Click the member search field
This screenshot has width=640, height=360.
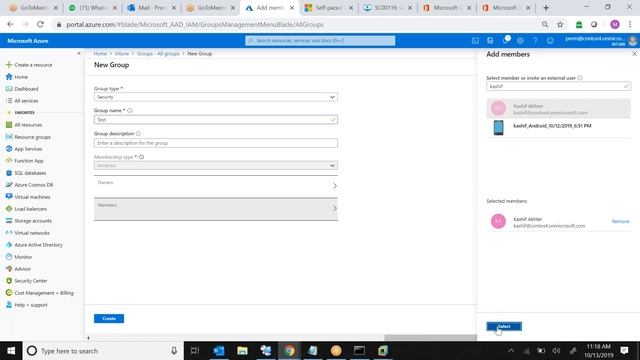pyautogui.click(x=558, y=86)
